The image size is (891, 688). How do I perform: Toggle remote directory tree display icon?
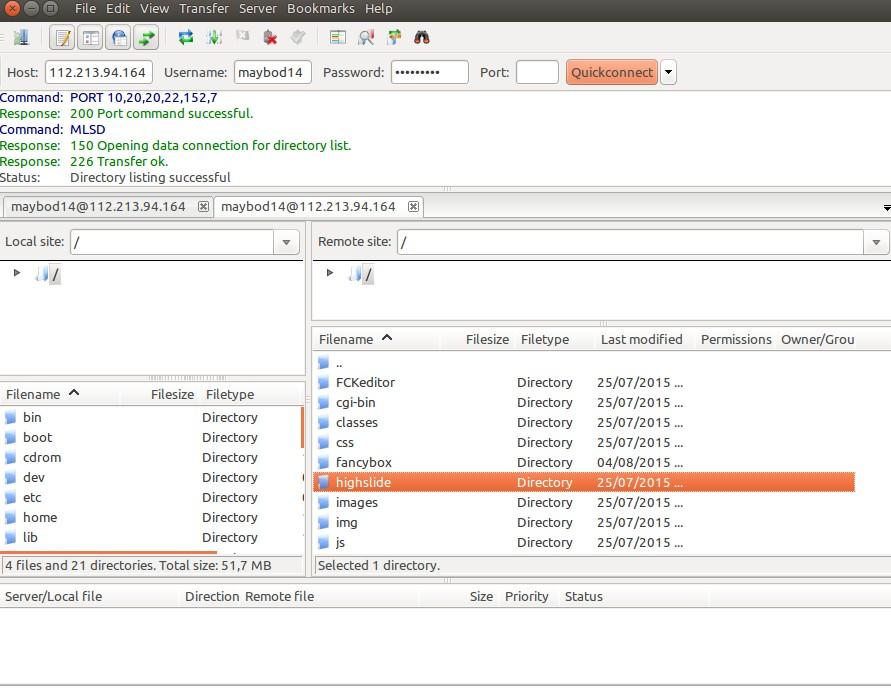coord(118,38)
